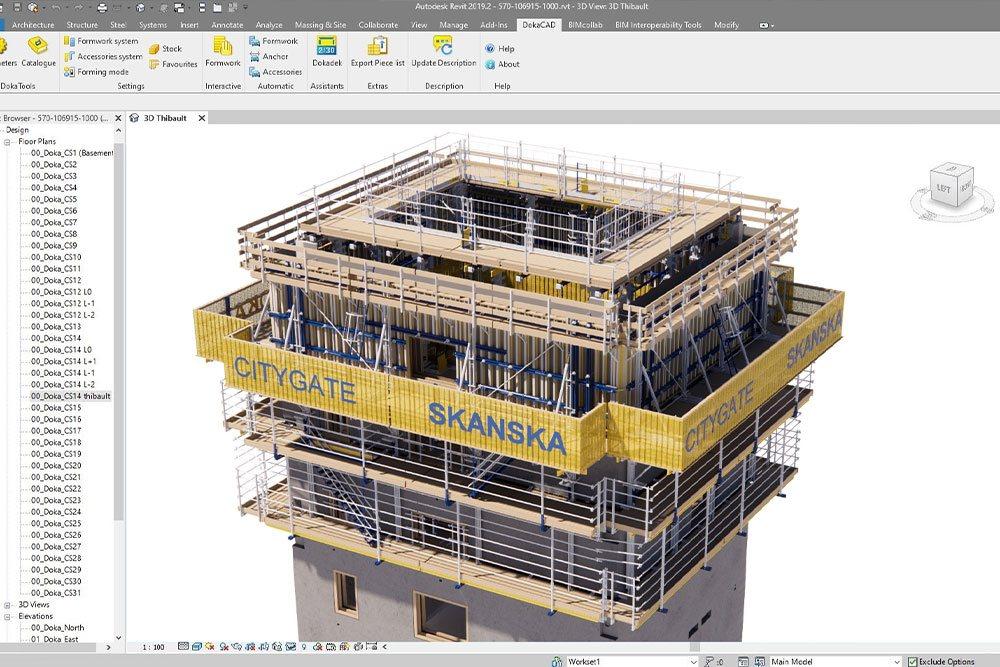Switch to the Architecture ribbon tab

coord(33,24)
